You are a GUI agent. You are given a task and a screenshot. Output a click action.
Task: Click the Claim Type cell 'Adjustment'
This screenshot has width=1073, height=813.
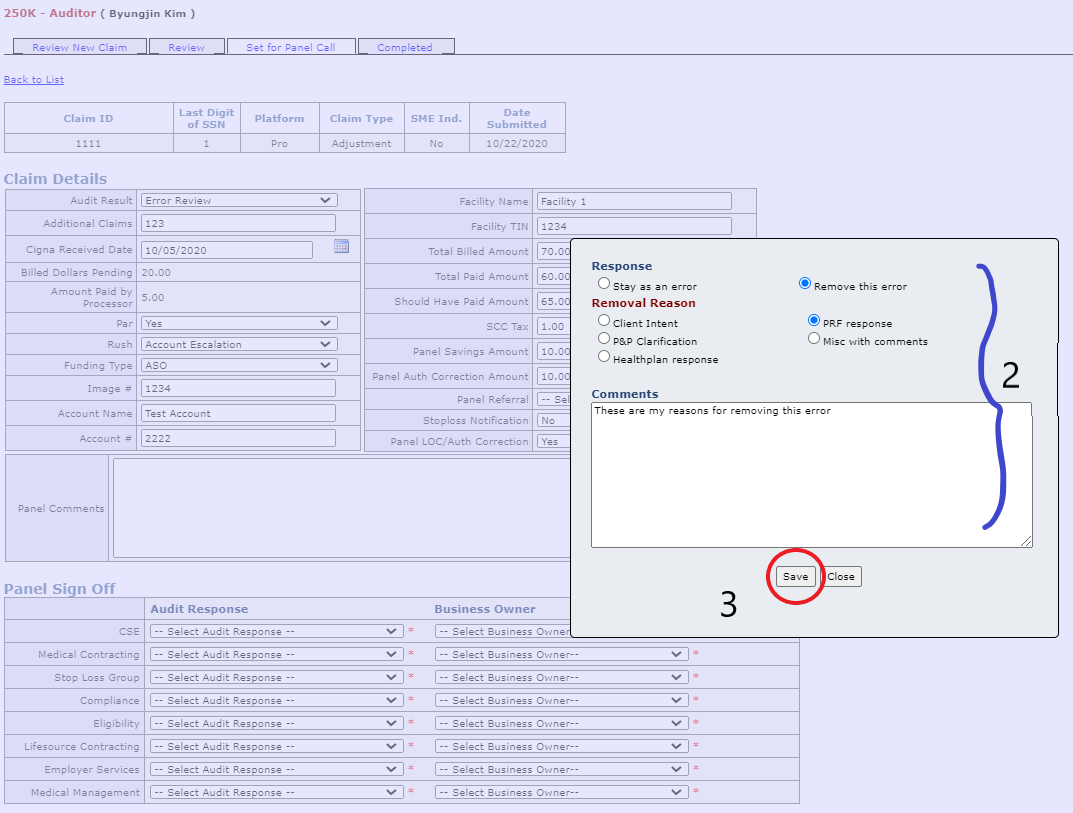361,144
